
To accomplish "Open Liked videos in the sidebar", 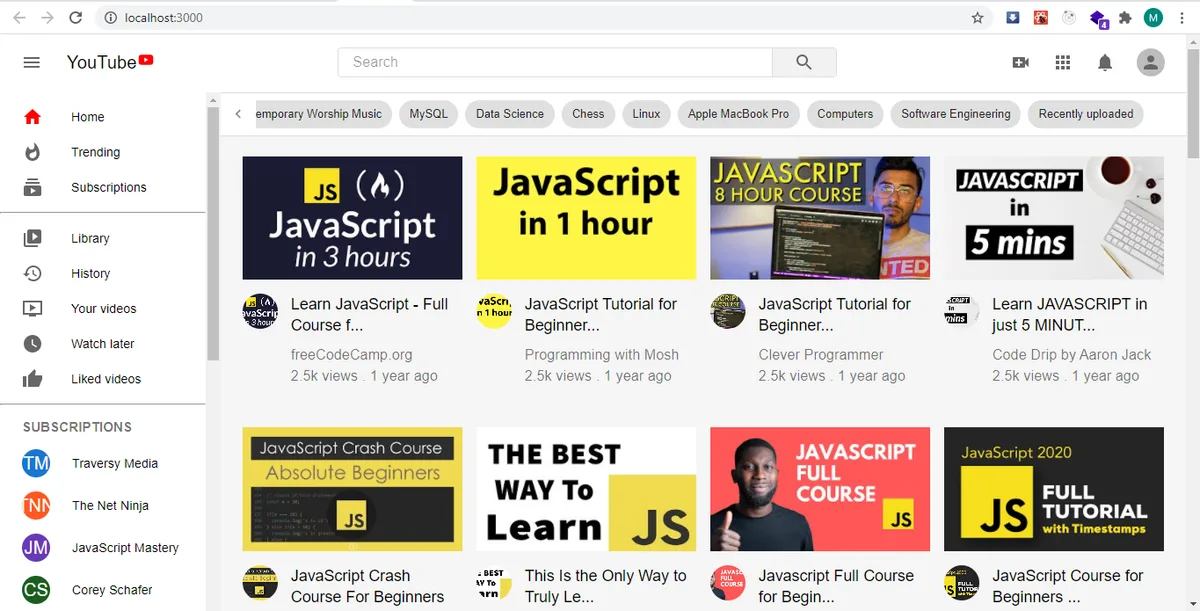I will pyautogui.click(x=106, y=378).
